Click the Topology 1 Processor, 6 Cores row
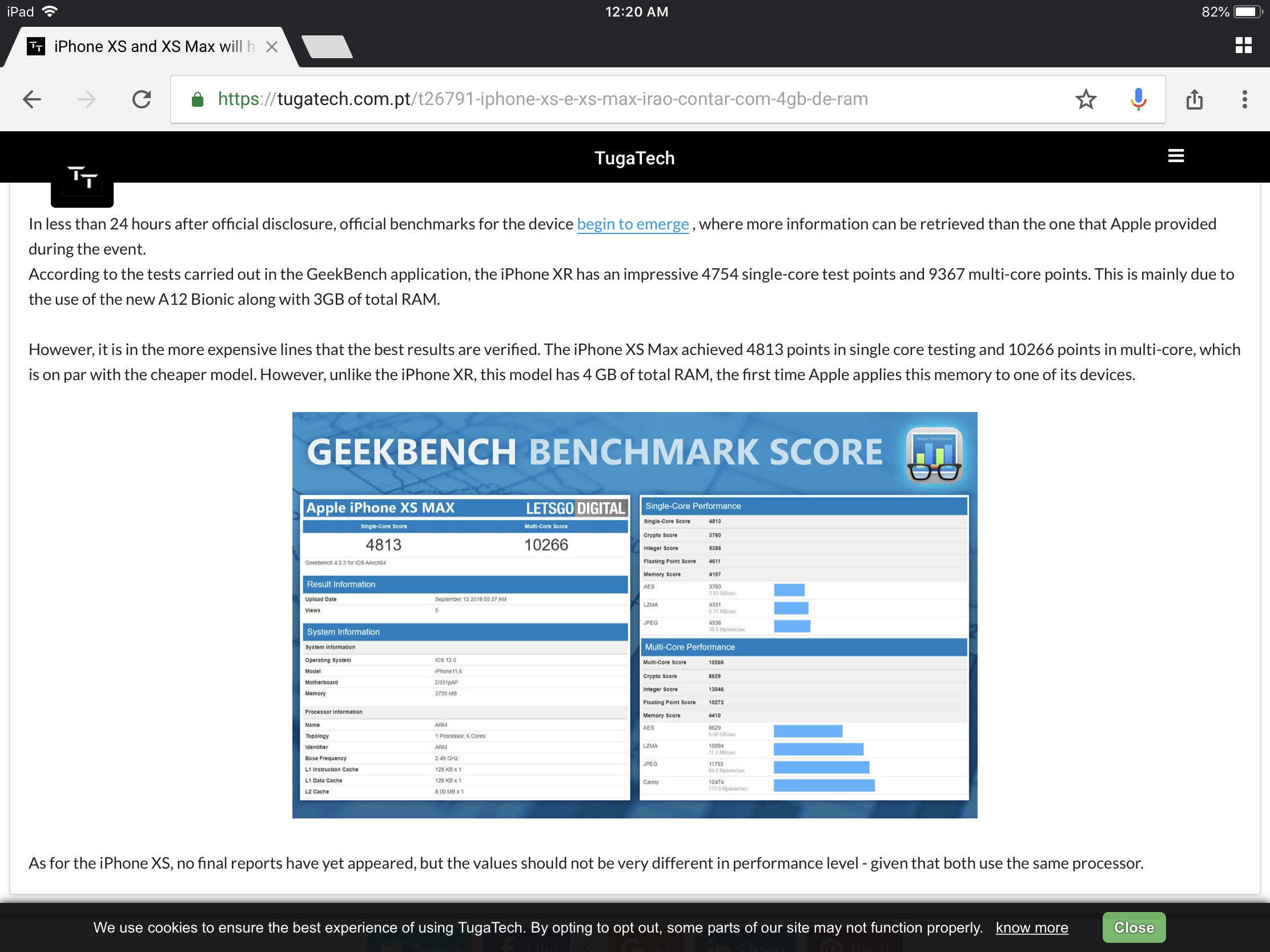 point(465,736)
